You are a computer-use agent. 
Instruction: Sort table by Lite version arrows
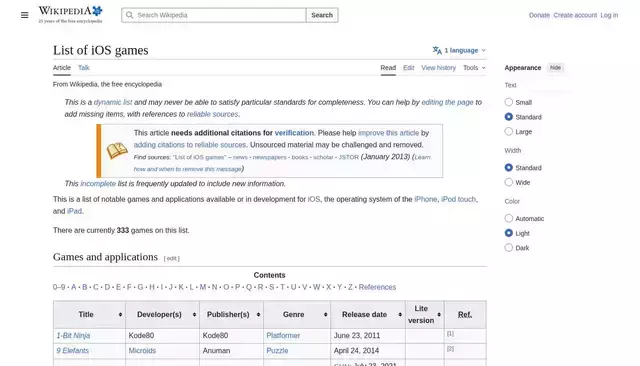(439, 315)
